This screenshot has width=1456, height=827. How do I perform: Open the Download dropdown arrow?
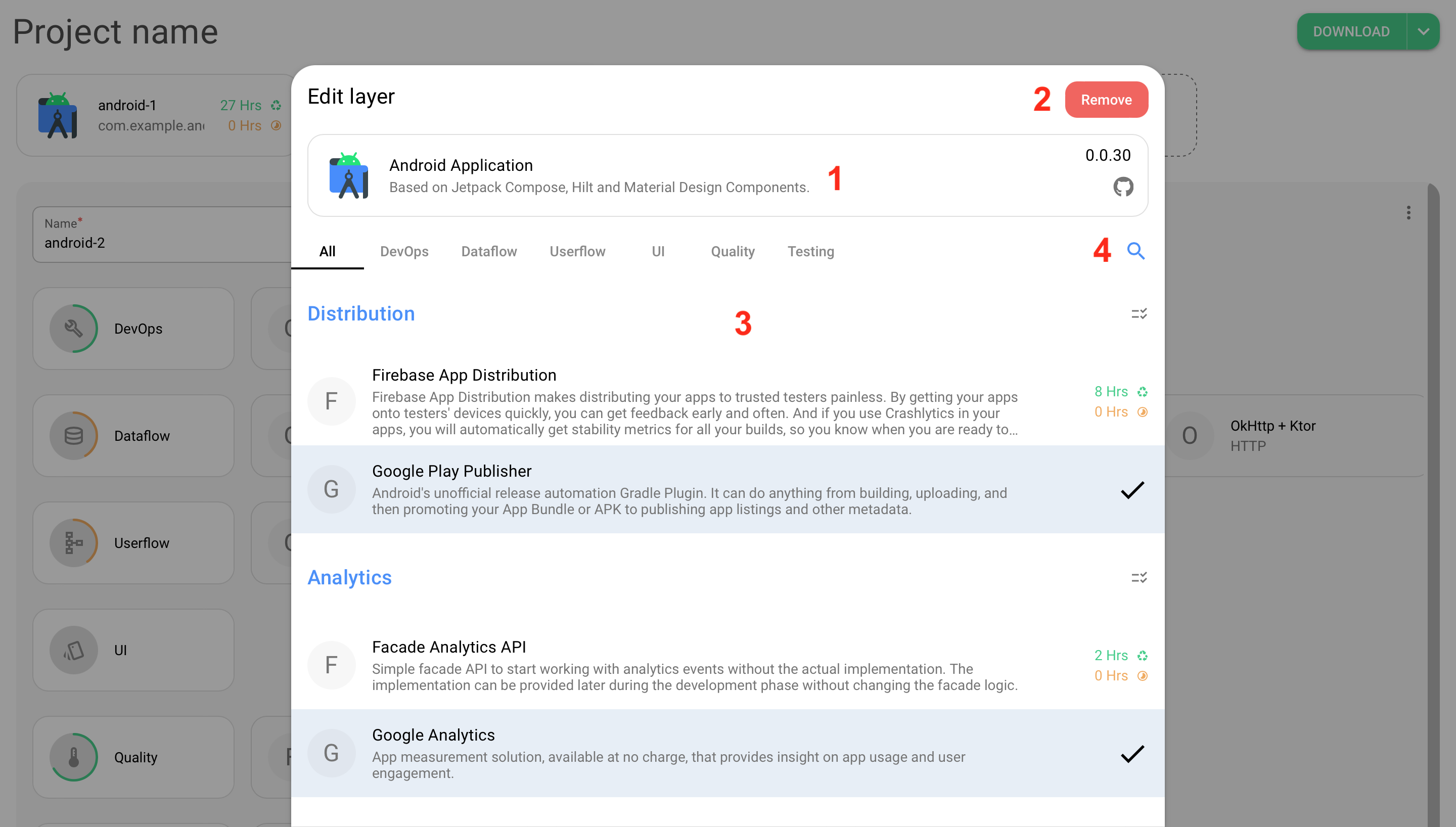point(1423,31)
